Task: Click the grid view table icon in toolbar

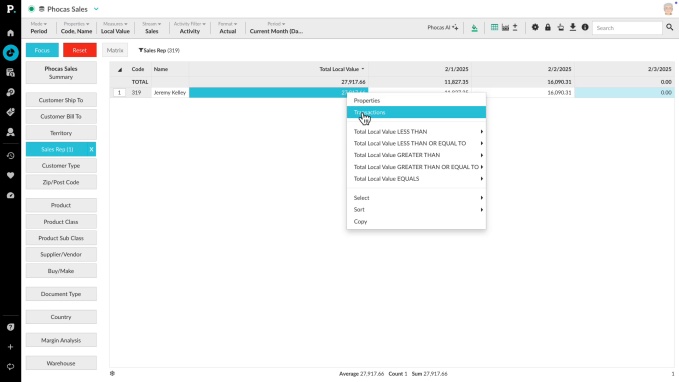Action: click(x=494, y=27)
